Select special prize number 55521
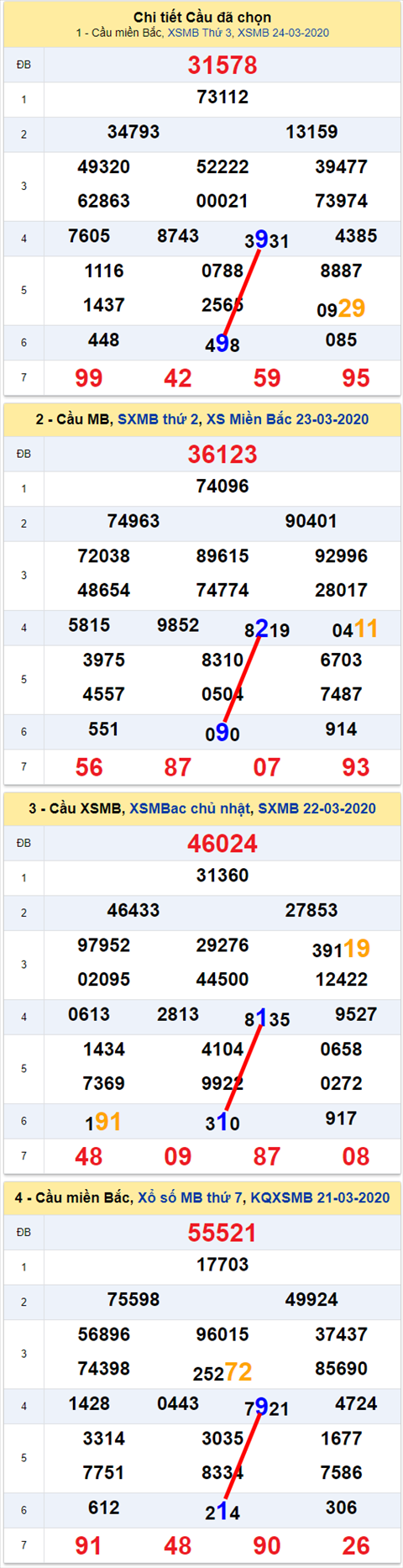Image resolution: width=403 pixels, height=1568 pixels. click(x=222, y=1233)
